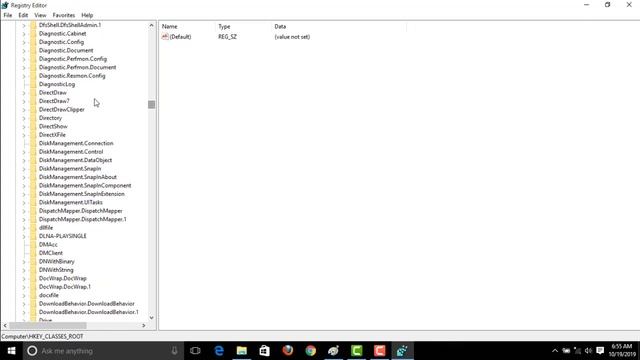Open the Favorites menu
640x360 pixels.
64,15
